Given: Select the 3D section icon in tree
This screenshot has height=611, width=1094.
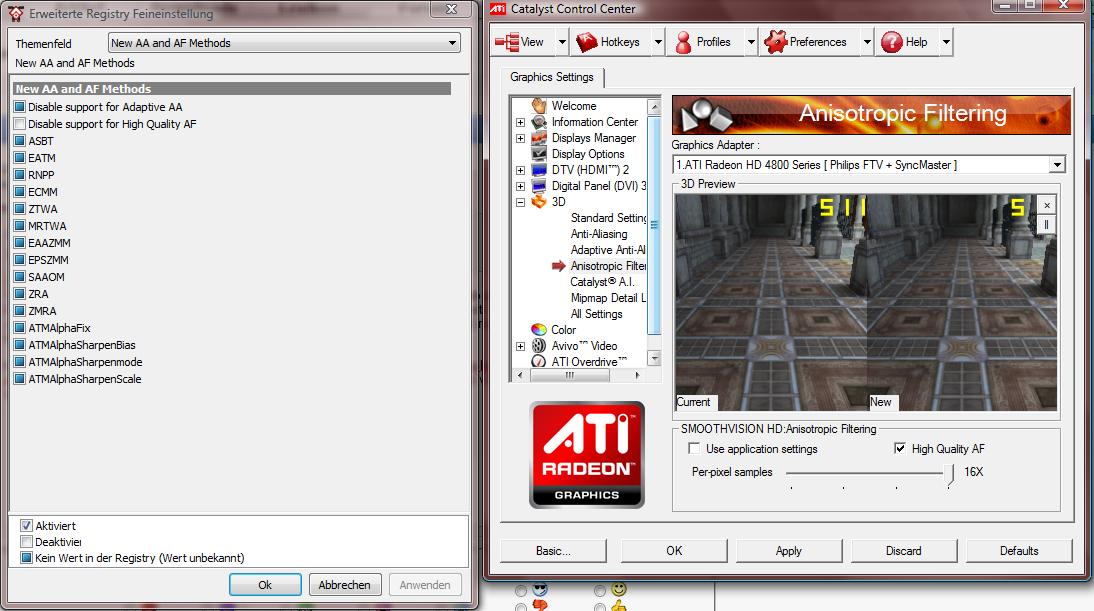Looking at the screenshot, I should [539, 202].
